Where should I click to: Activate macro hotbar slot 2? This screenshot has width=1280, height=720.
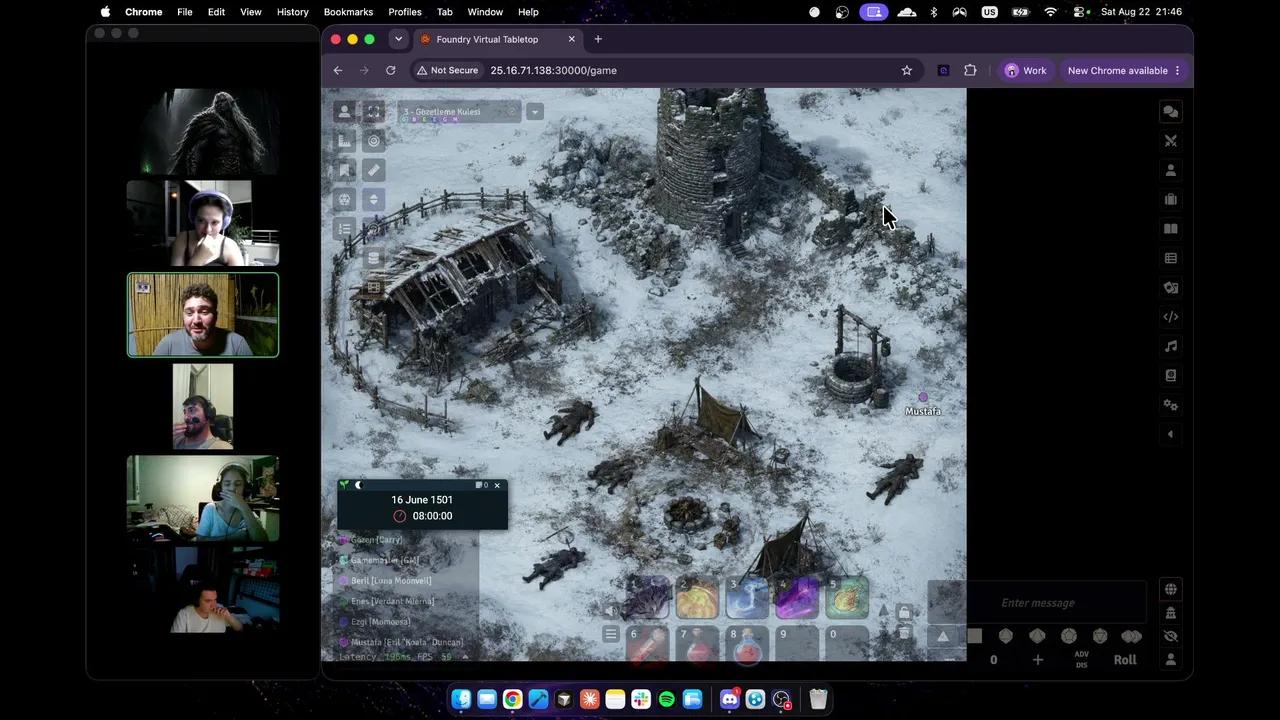697,598
